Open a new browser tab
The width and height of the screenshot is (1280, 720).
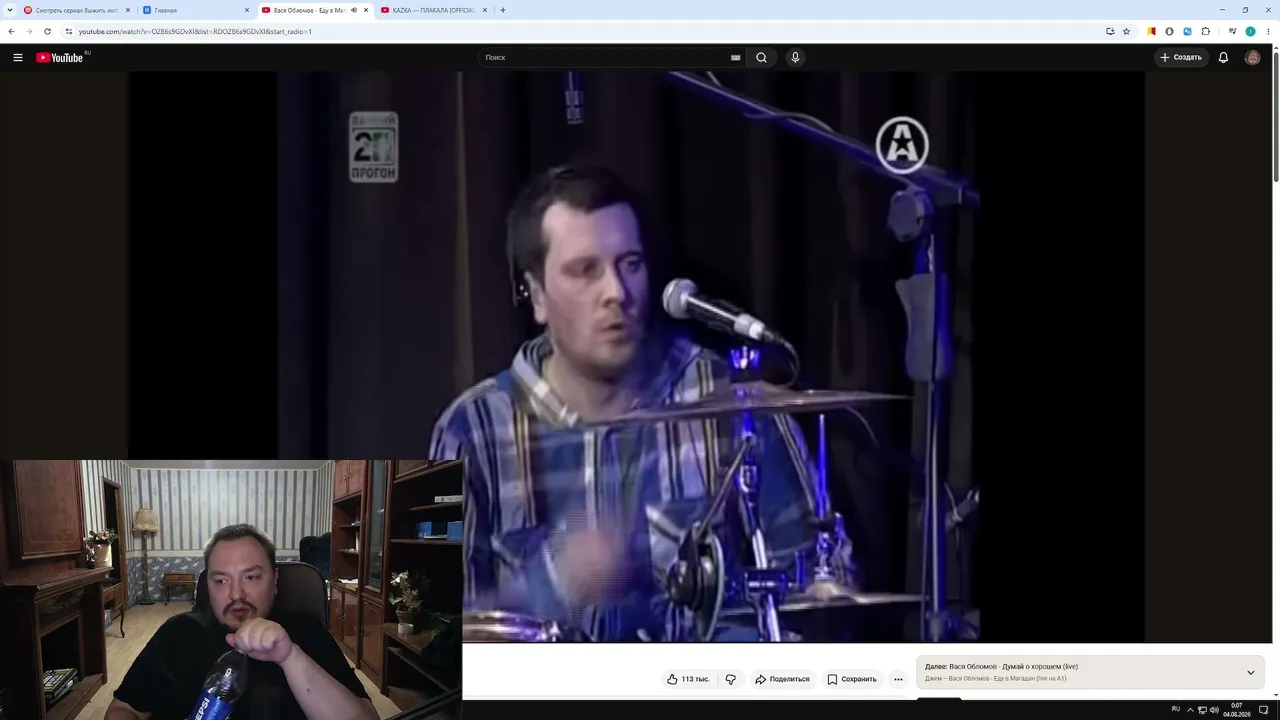(503, 10)
